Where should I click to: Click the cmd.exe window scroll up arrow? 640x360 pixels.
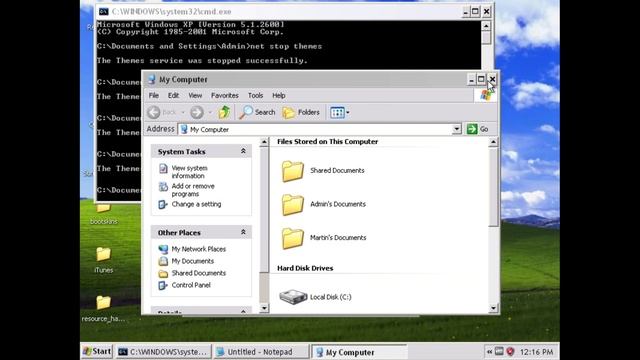(486, 26)
